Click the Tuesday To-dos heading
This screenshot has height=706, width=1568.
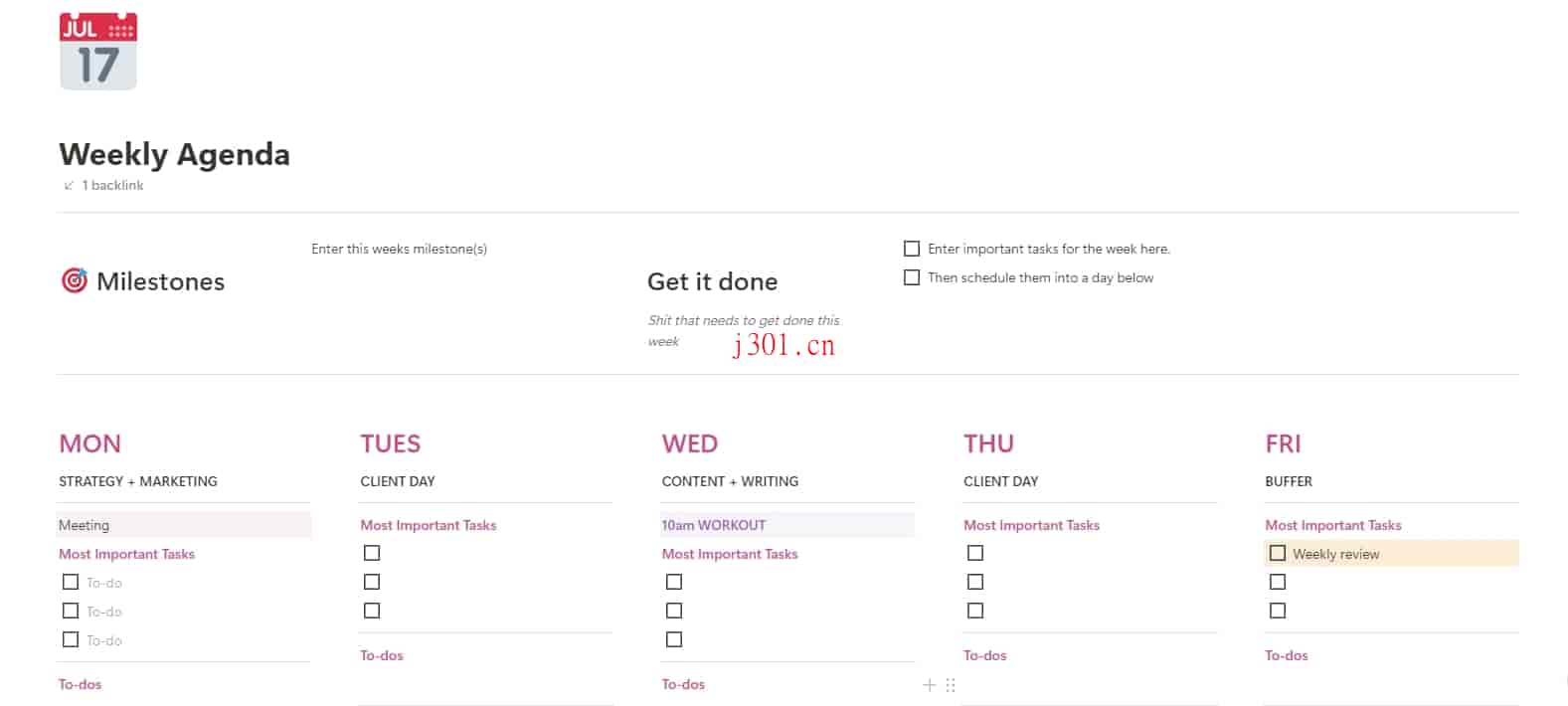pos(382,655)
